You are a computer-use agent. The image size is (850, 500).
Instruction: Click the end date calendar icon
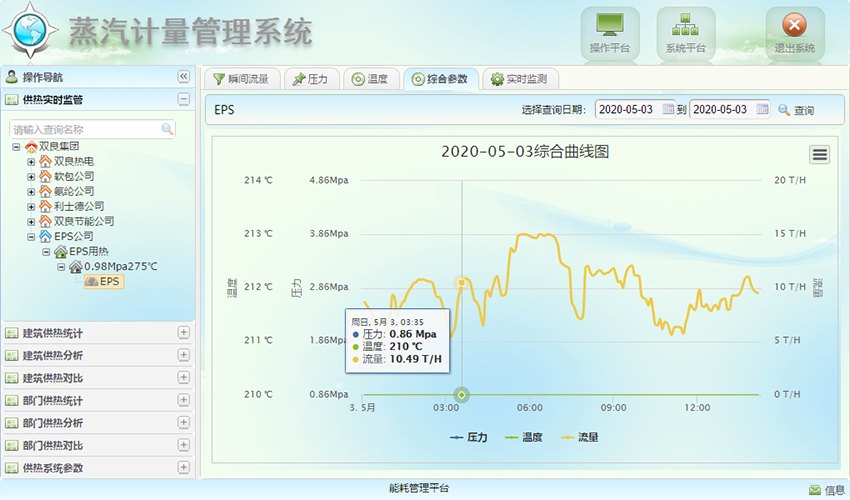click(x=763, y=109)
